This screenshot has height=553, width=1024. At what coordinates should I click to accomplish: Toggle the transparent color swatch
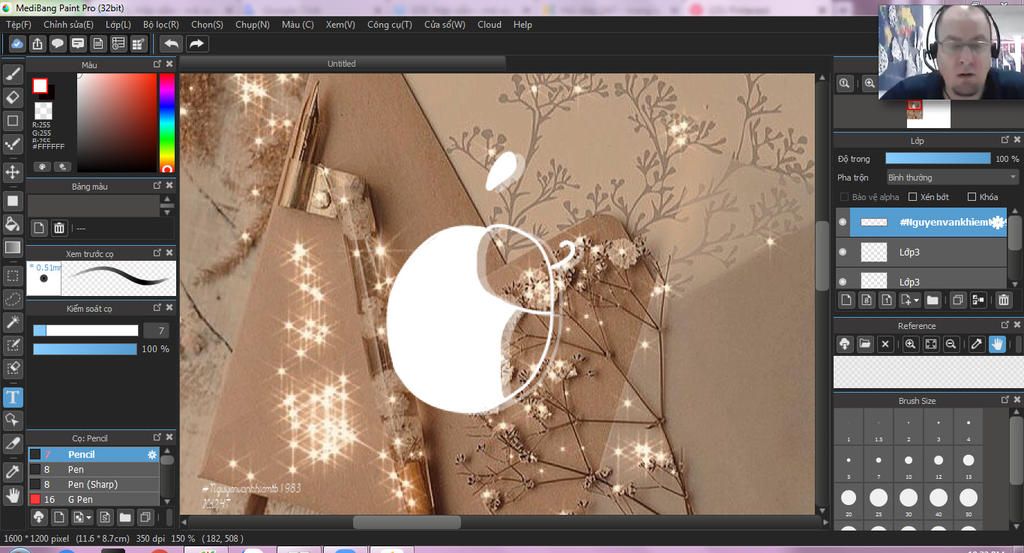(x=44, y=110)
